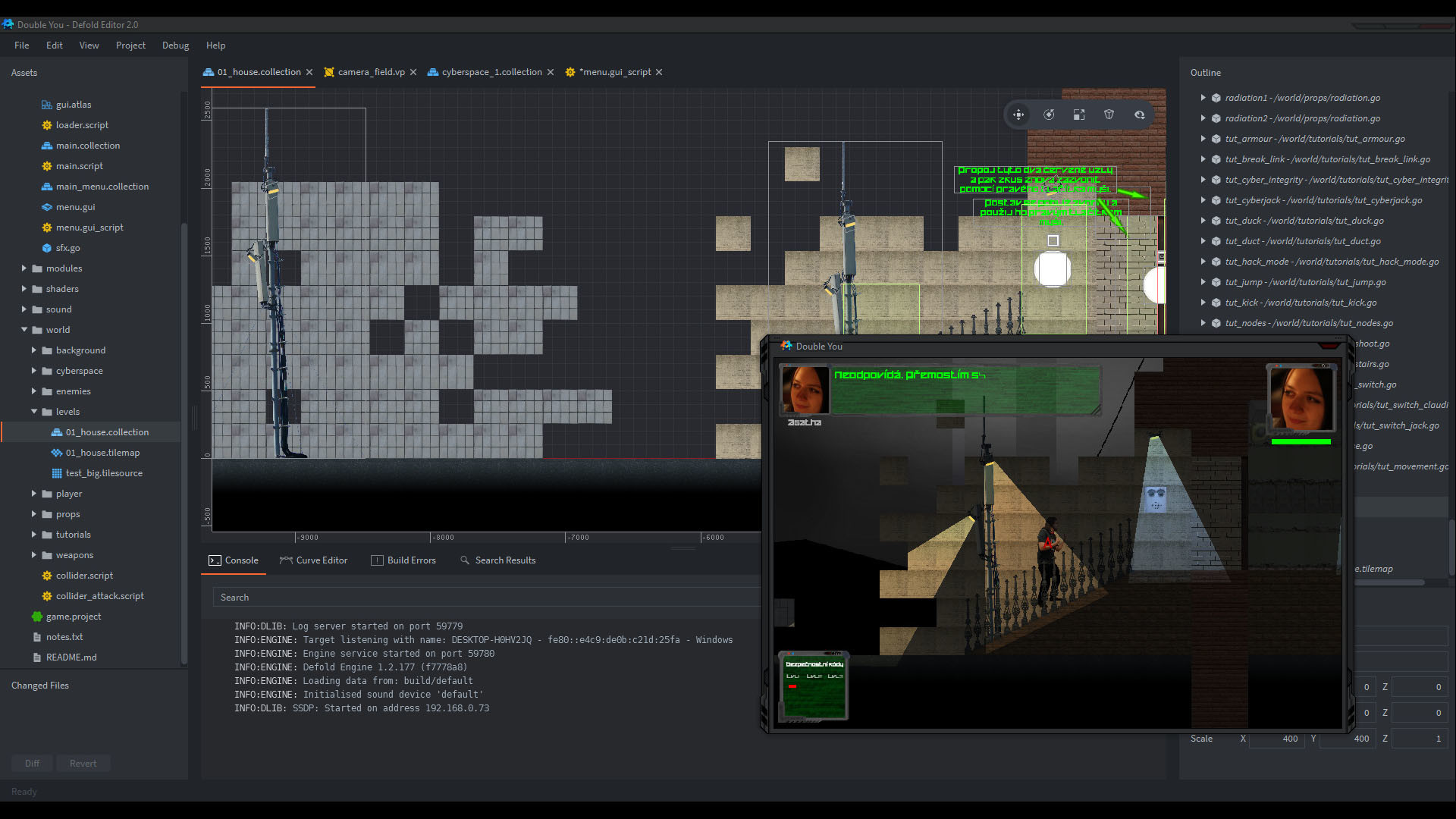Image resolution: width=1456 pixels, height=819 pixels.
Task: Open the gui.atlas asset in the Assets panel
Action: pyautogui.click(x=74, y=104)
